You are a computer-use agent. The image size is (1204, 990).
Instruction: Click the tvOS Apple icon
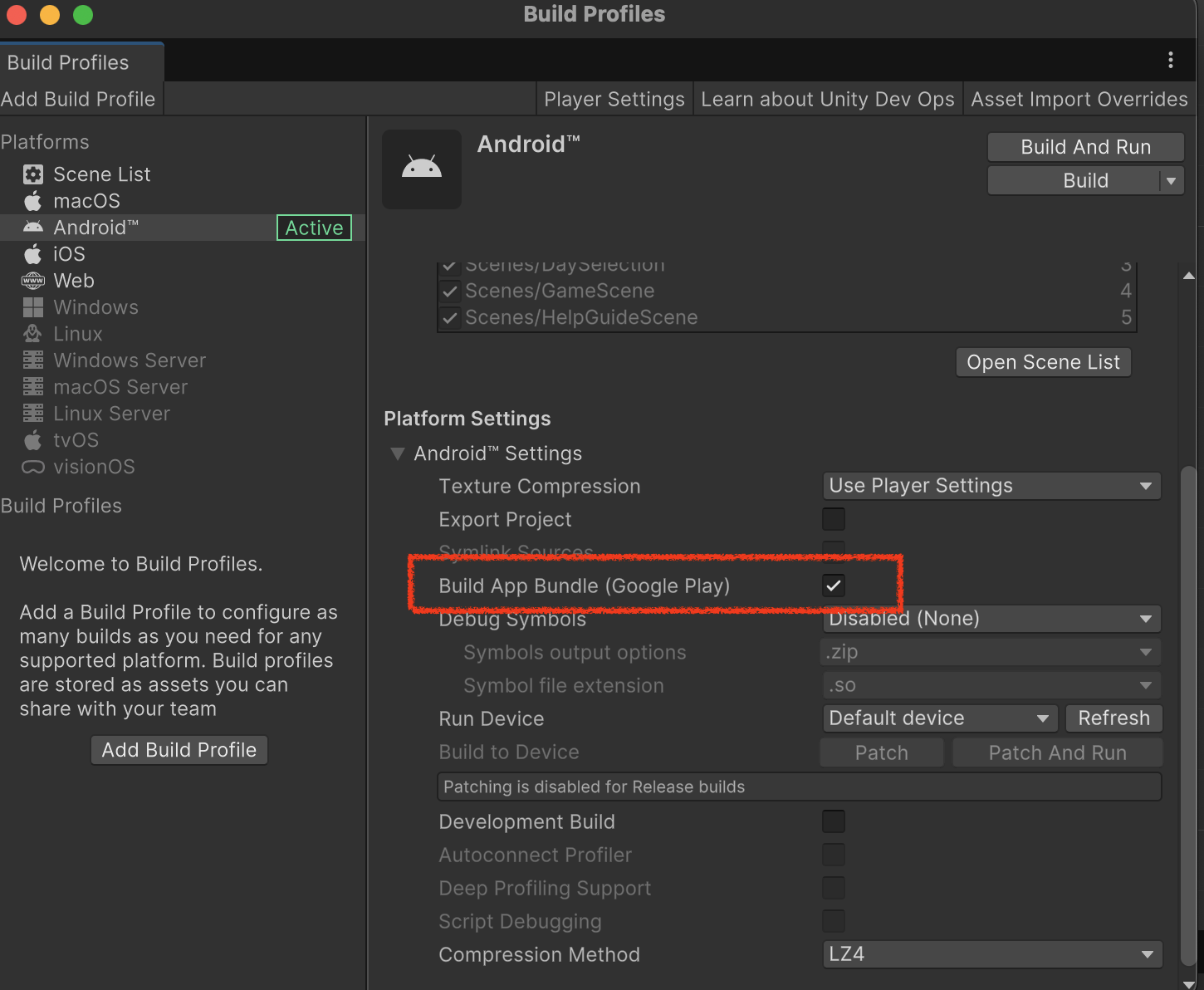33,440
